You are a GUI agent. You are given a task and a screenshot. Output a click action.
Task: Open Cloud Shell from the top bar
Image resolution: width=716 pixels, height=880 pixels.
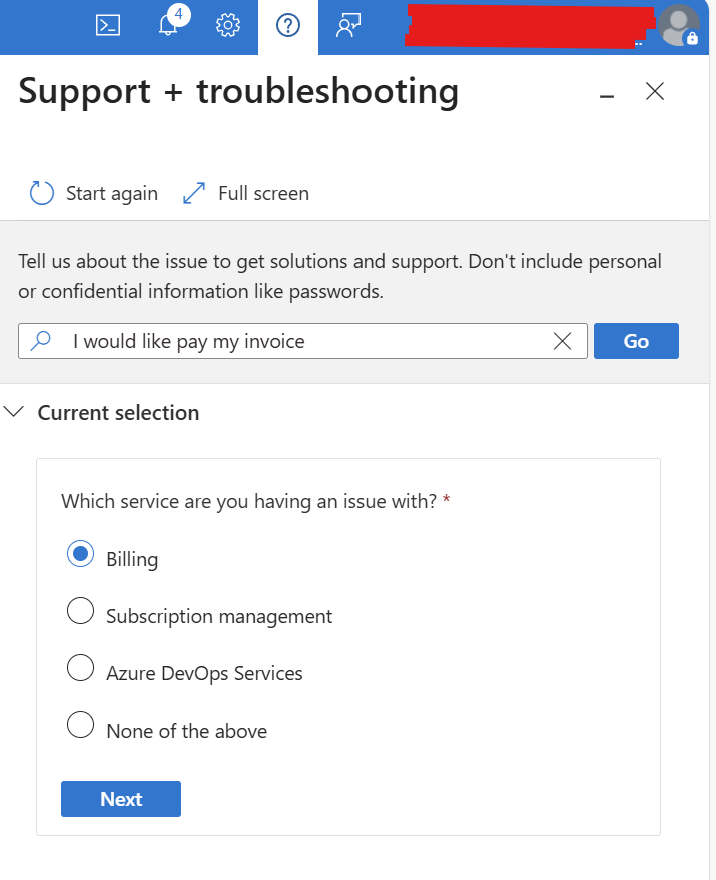[x=108, y=25]
